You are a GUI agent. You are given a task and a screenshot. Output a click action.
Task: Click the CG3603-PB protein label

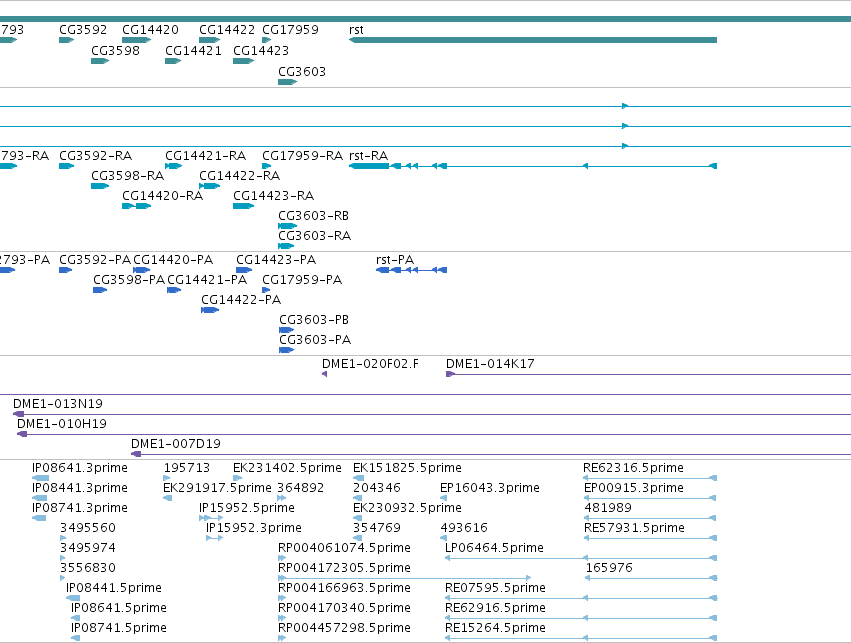pos(314,320)
